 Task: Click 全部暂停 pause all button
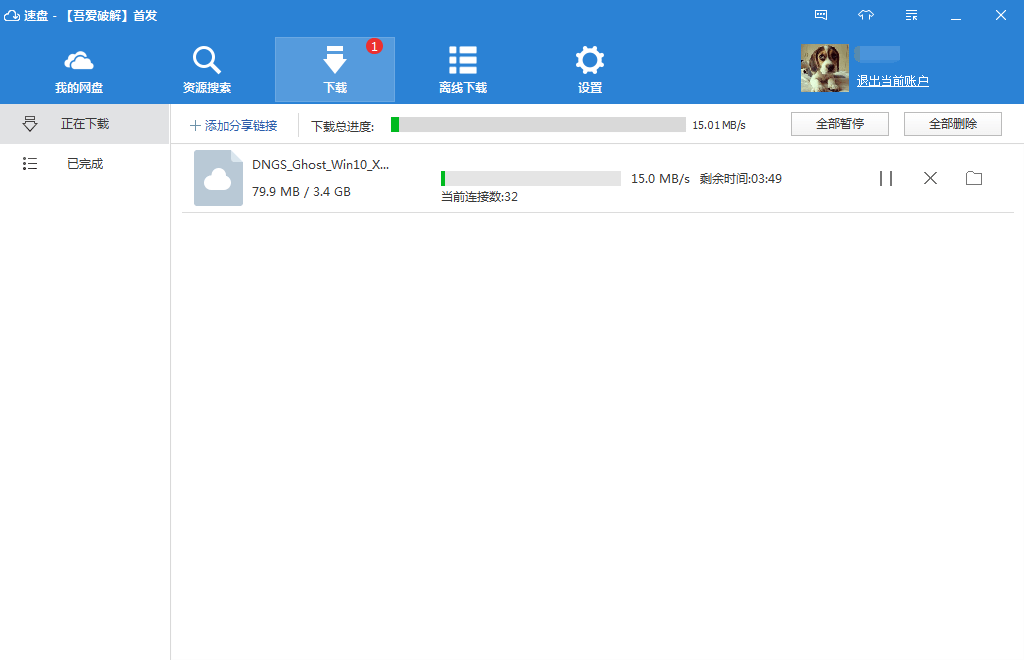coord(840,124)
